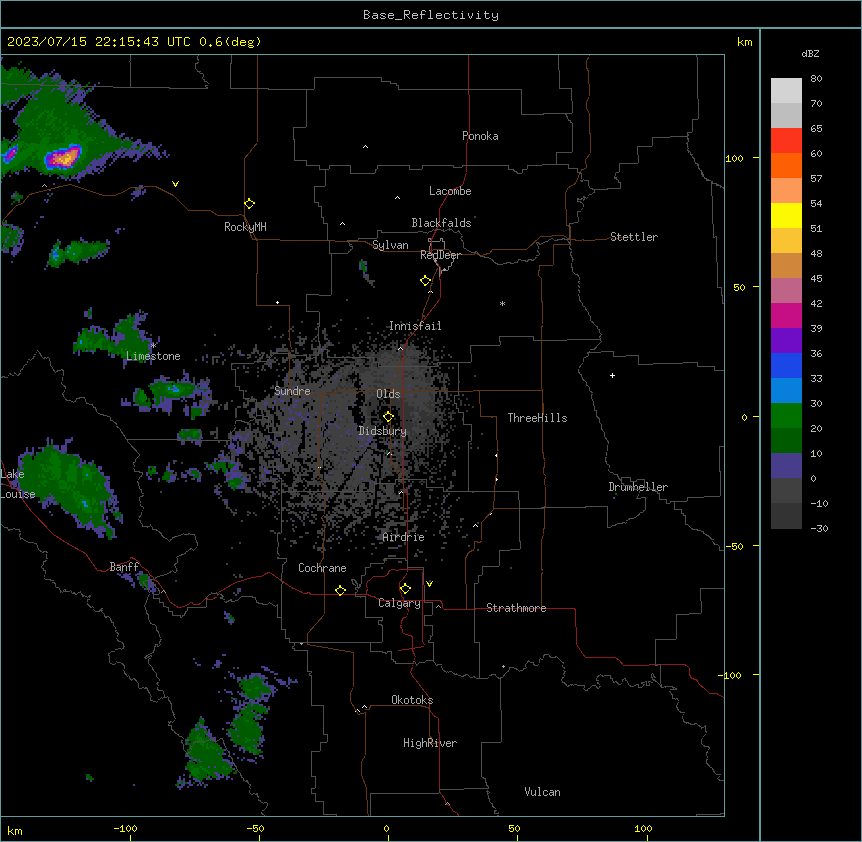Click the Base_Reflectivity title
The width and height of the screenshot is (862, 842).
point(431,15)
